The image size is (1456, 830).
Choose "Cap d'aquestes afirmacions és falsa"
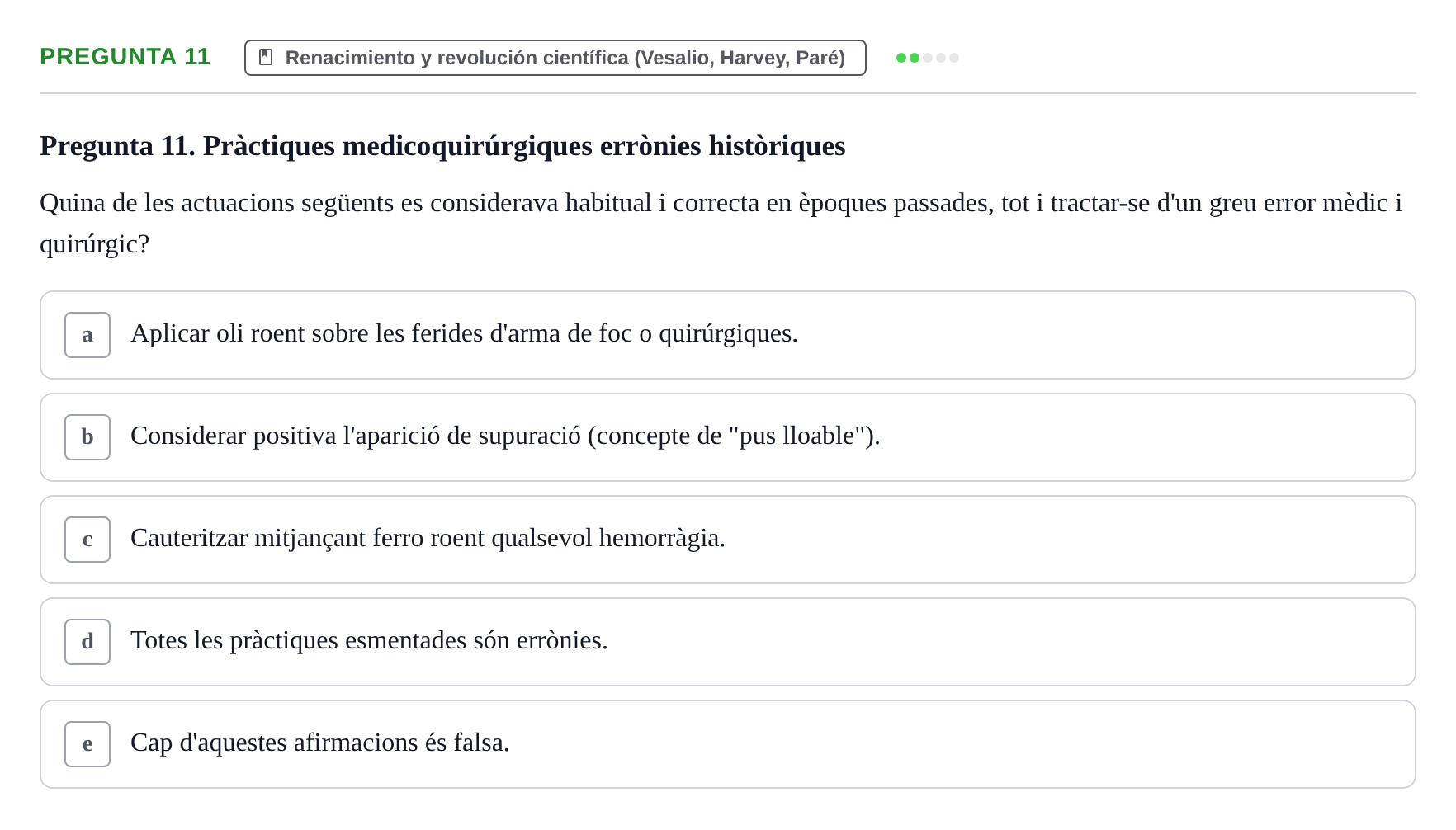[x=728, y=744]
